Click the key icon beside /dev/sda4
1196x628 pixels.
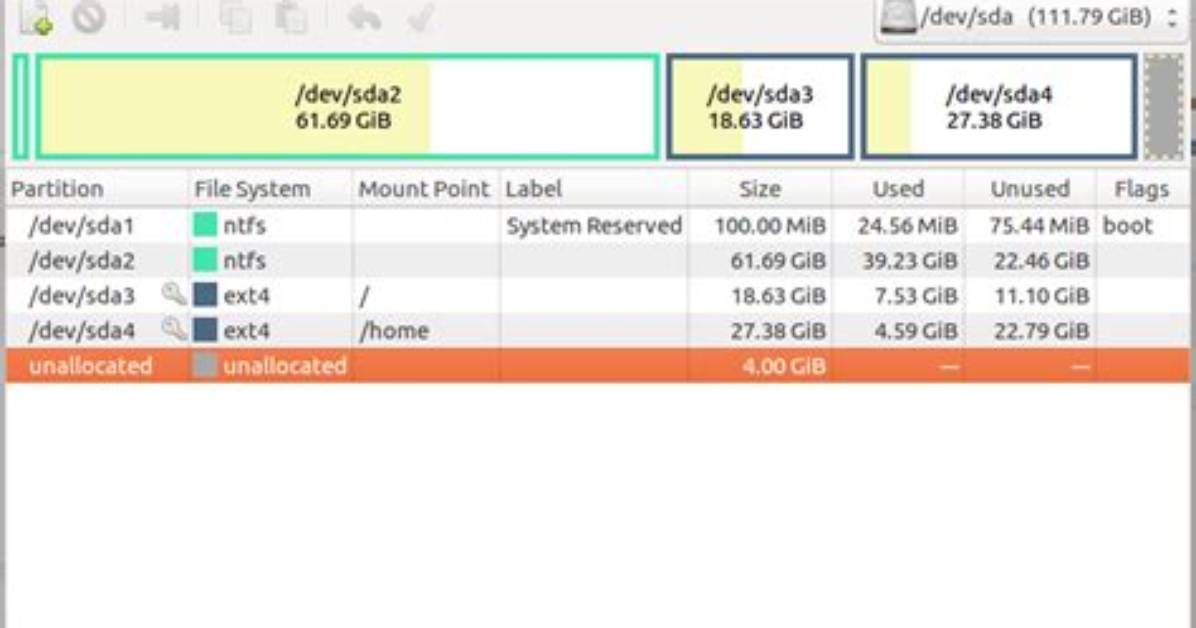pyautogui.click(x=173, y=329)
